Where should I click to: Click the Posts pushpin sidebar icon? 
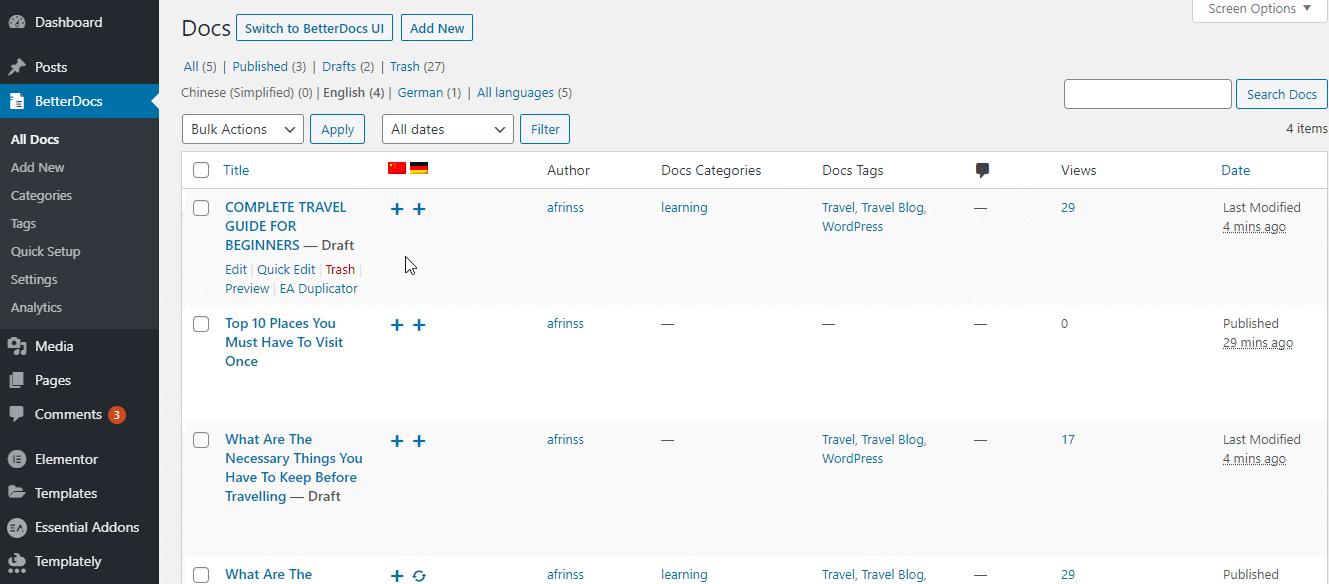click(14, 66)
